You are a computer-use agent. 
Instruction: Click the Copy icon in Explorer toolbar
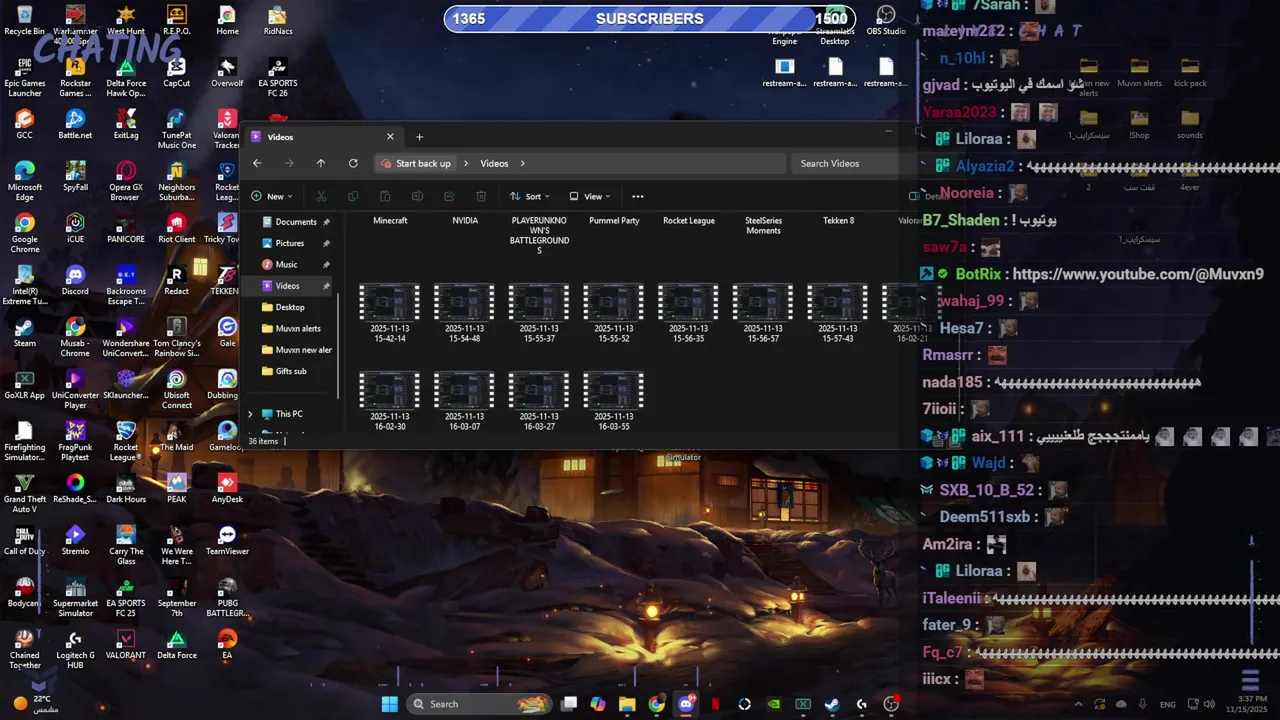coord(353,196)
